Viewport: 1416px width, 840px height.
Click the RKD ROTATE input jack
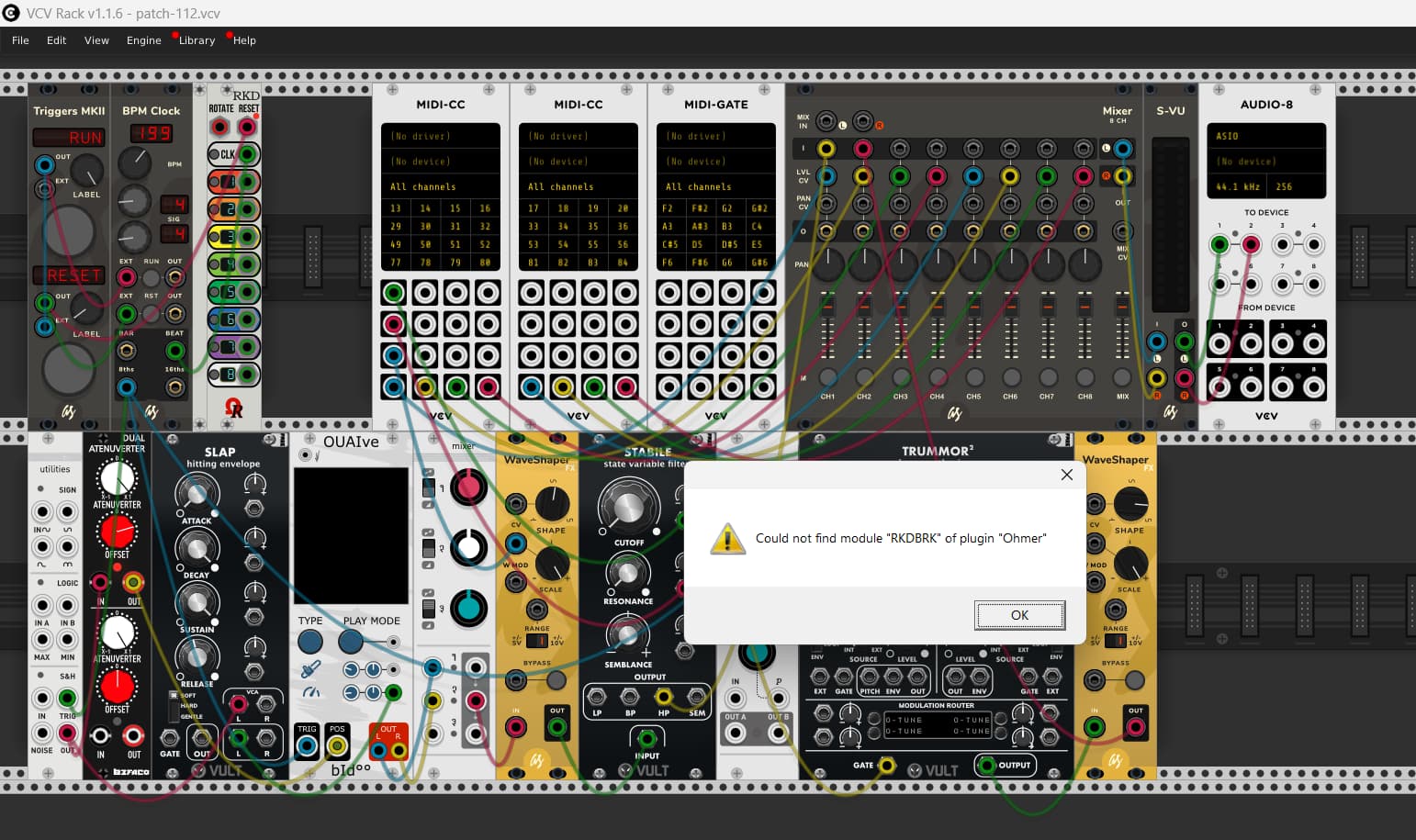click(220, 127)
